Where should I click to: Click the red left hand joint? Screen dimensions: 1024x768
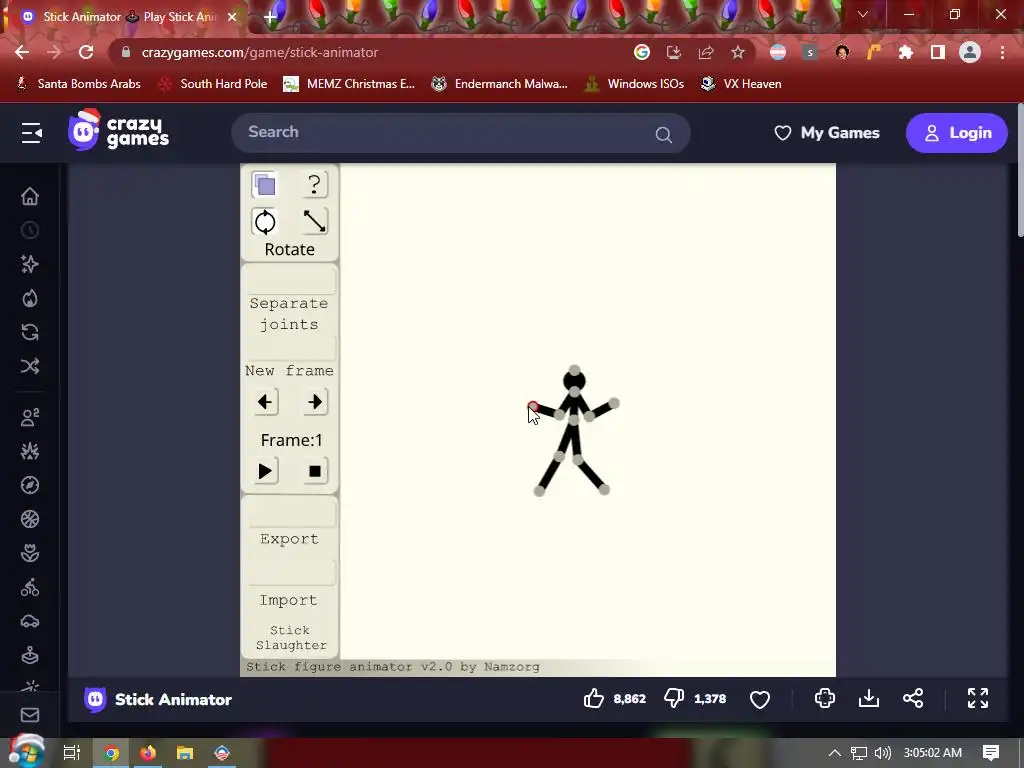533,407
